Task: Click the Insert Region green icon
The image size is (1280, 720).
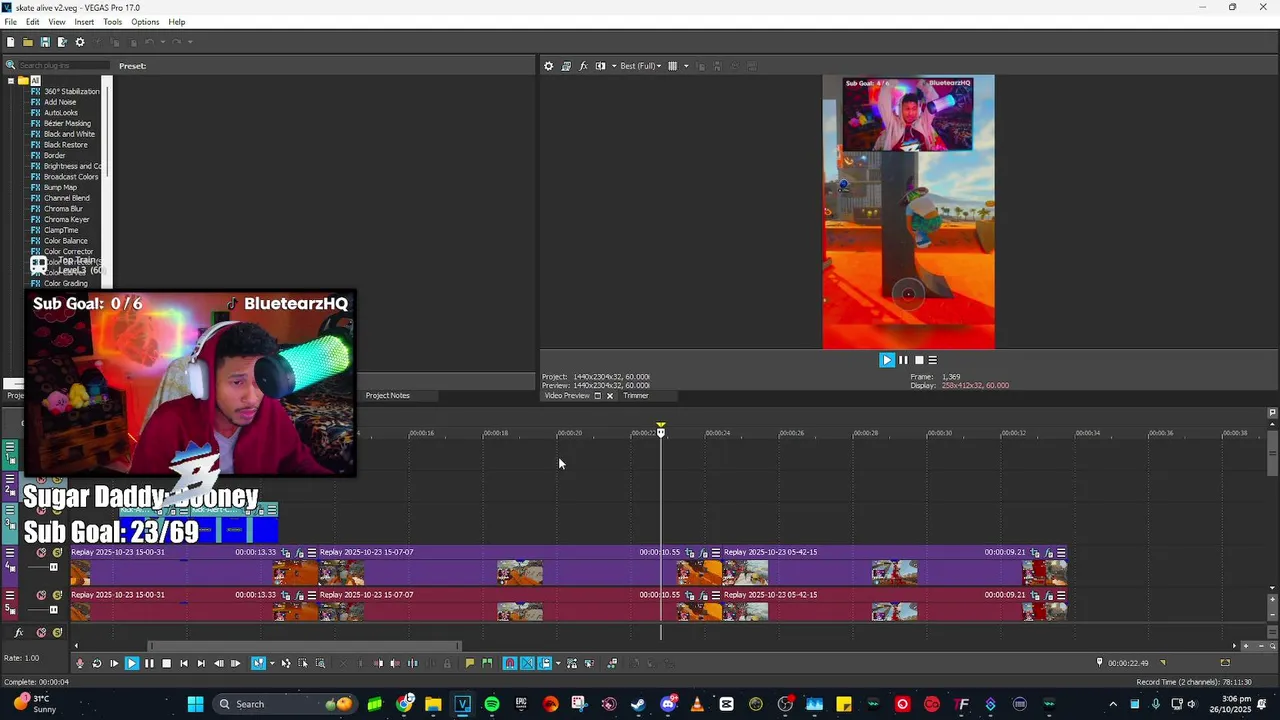Action: [x=487, y=663]
